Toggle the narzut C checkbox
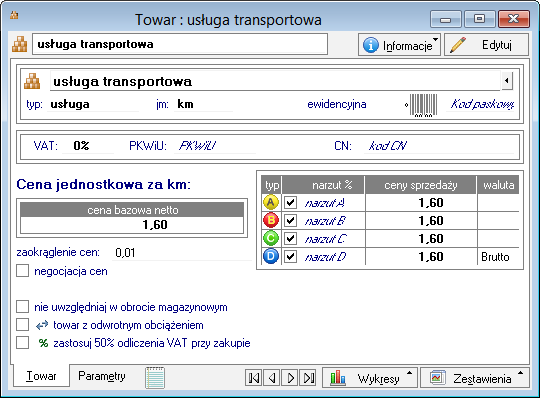The height and width of the screenshot is (398, 540). coord(290,238)
